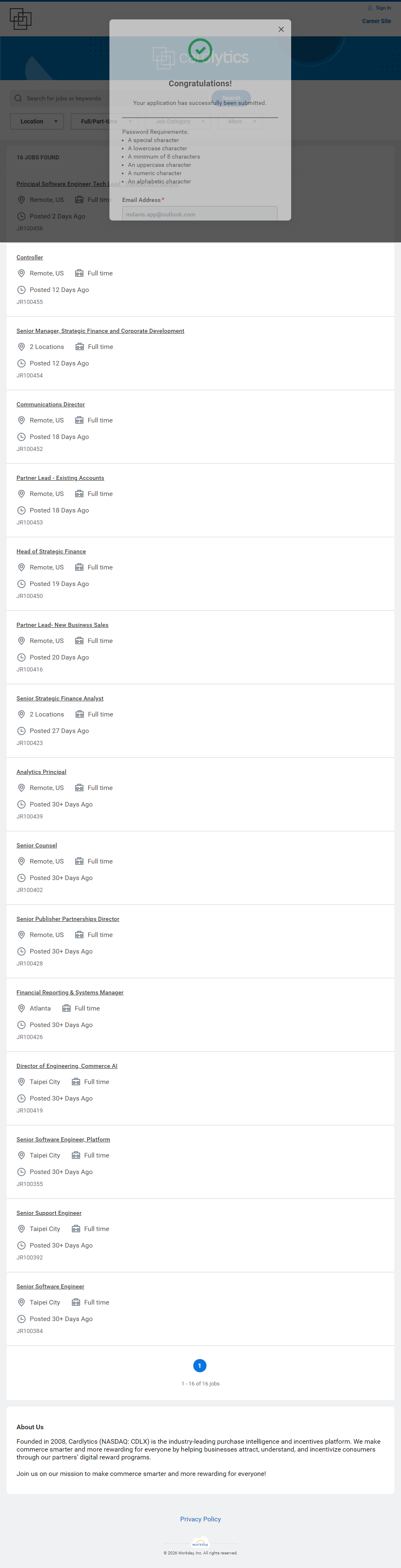401x1568 pixels.
Task: Click the Cardlytics logo in header
Action: (x=21, y=19)
